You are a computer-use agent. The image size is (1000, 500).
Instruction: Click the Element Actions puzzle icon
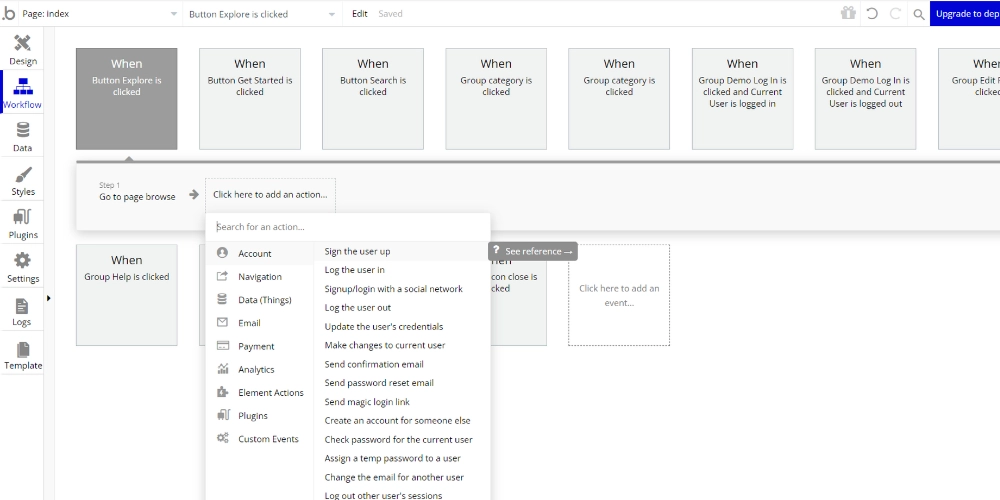click(222, 392)
